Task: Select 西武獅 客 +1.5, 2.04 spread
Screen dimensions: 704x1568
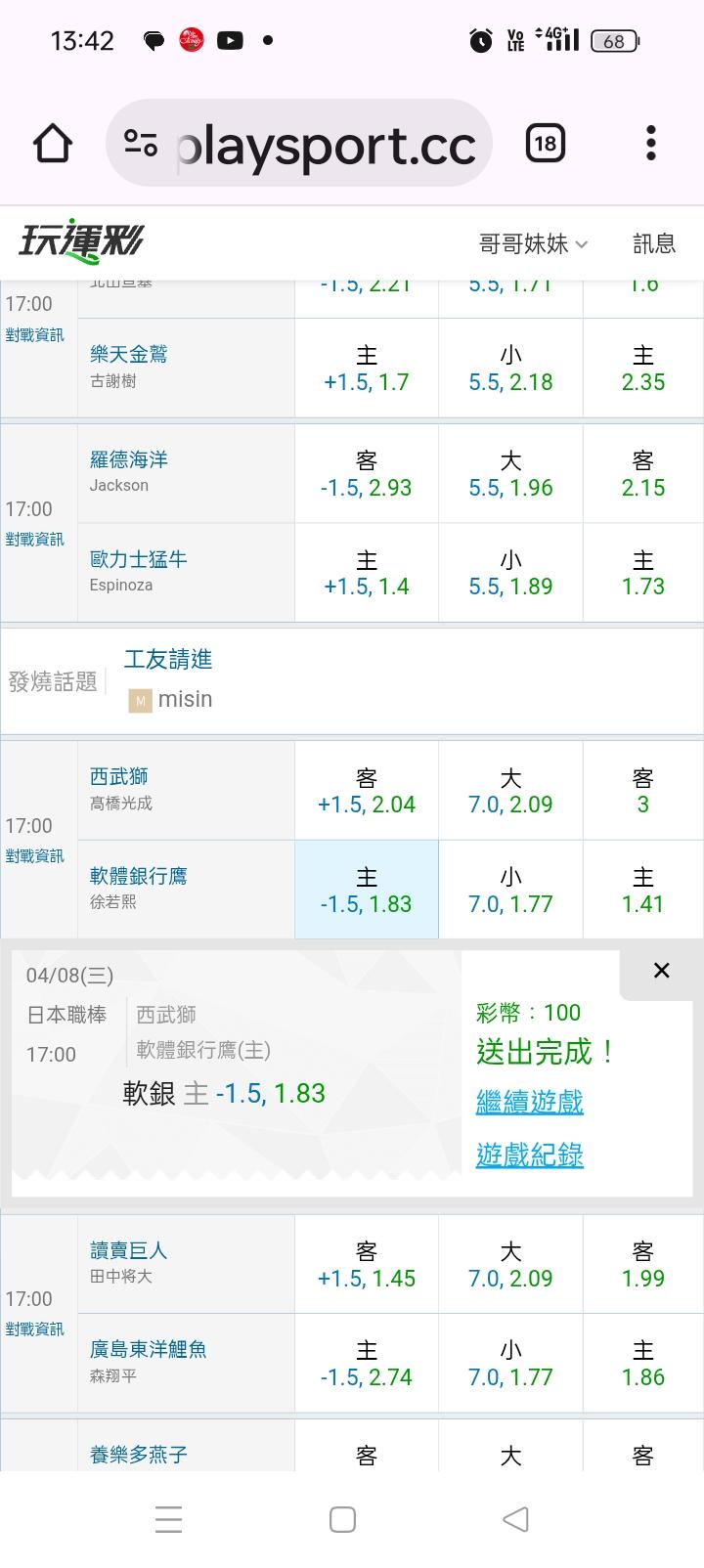Action: (x=367, y=791)
